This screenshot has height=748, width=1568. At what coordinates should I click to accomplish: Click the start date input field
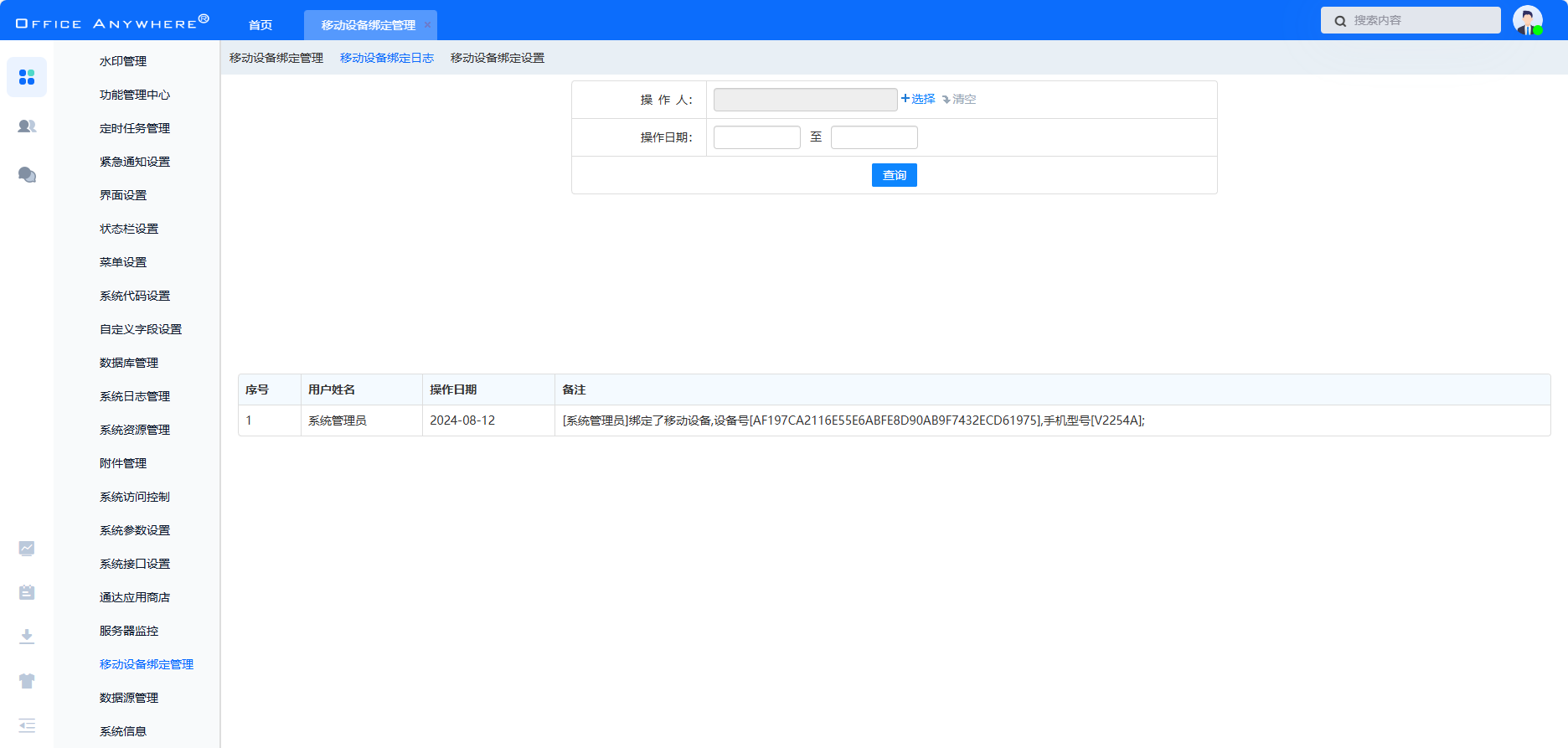tap(756, 137)
